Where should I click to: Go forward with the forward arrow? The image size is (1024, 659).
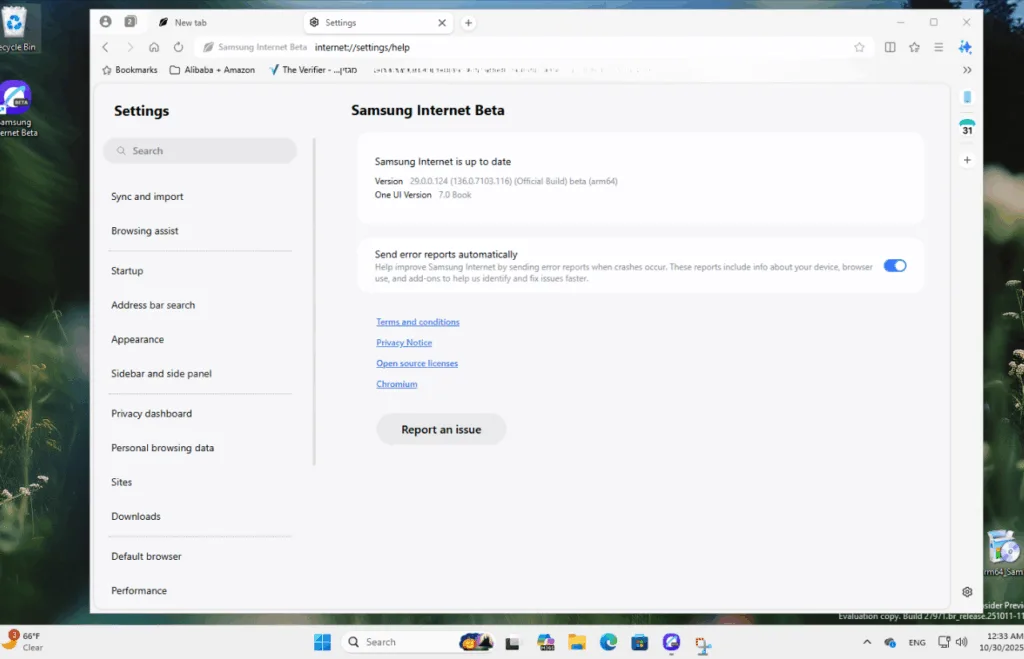tap(129, 47)
